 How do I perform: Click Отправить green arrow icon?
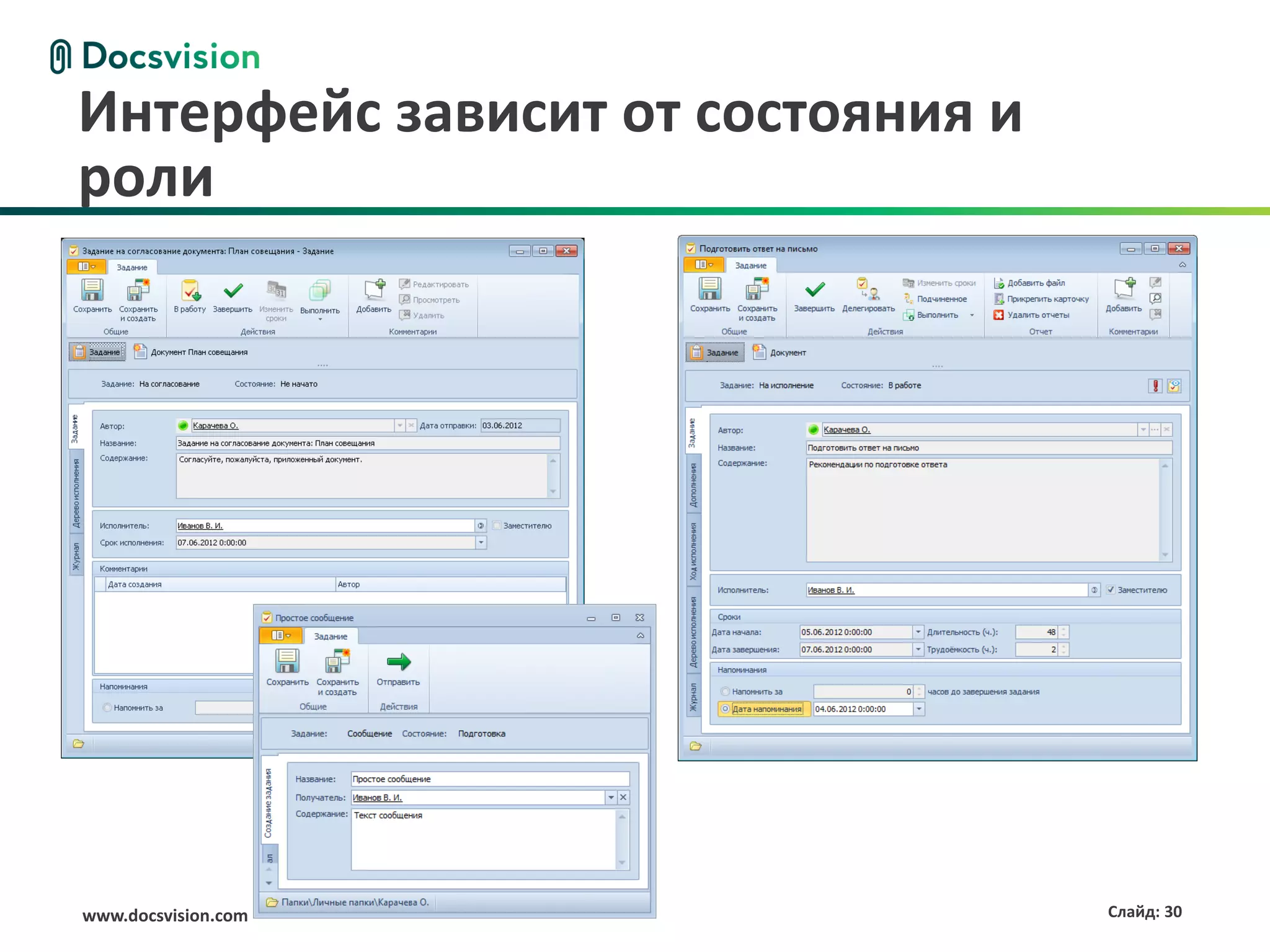[399, 662]
